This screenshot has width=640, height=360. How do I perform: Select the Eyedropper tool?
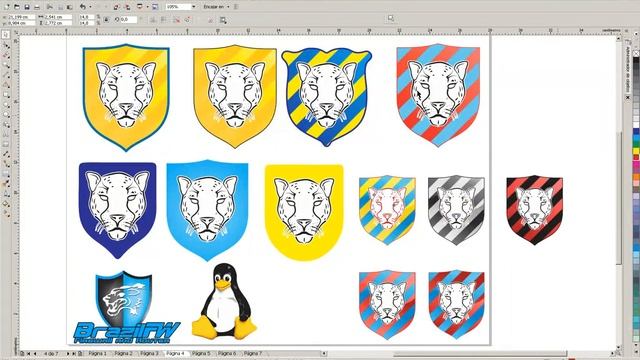click(6, 184)
